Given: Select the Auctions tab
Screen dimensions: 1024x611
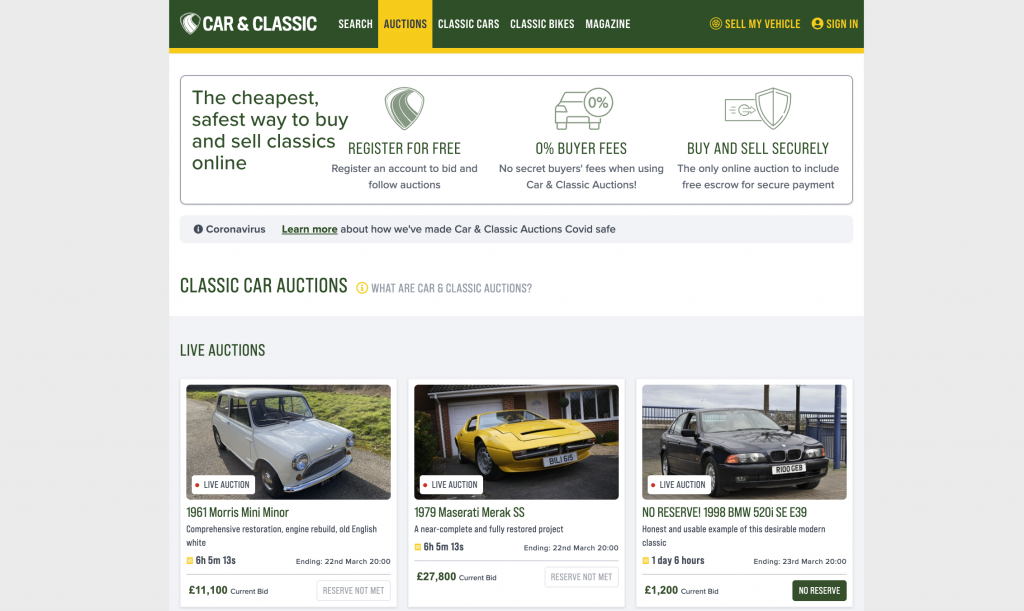Looking at the screenshot, I should point(405,24).
